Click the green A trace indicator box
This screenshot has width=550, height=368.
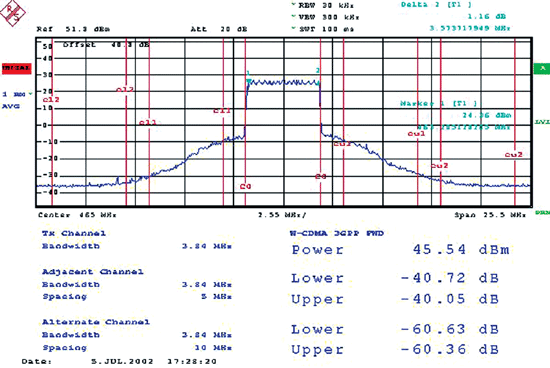(x=542, y=68)
